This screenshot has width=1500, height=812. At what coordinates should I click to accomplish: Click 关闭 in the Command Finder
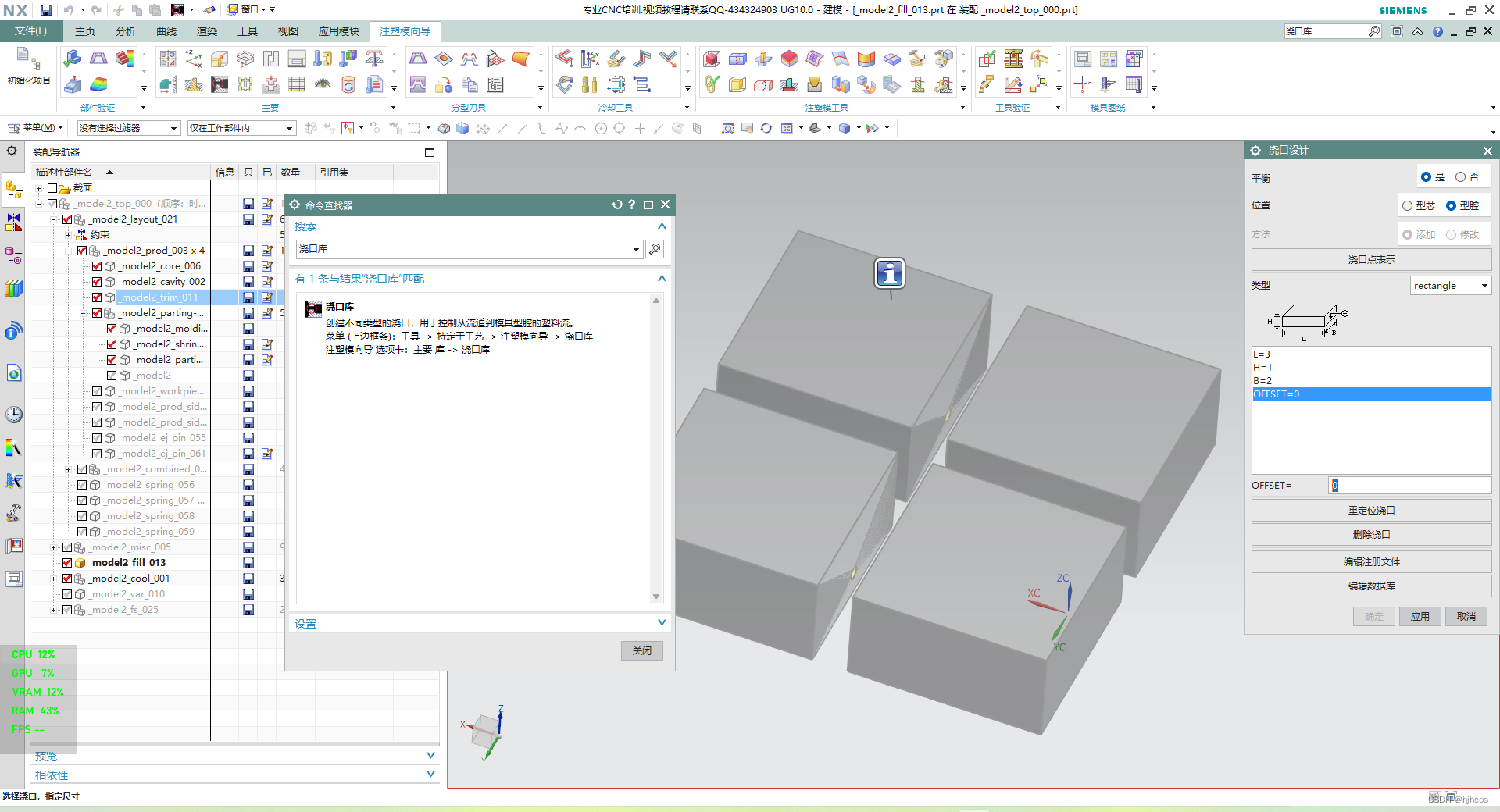click(x=642, y=650)
